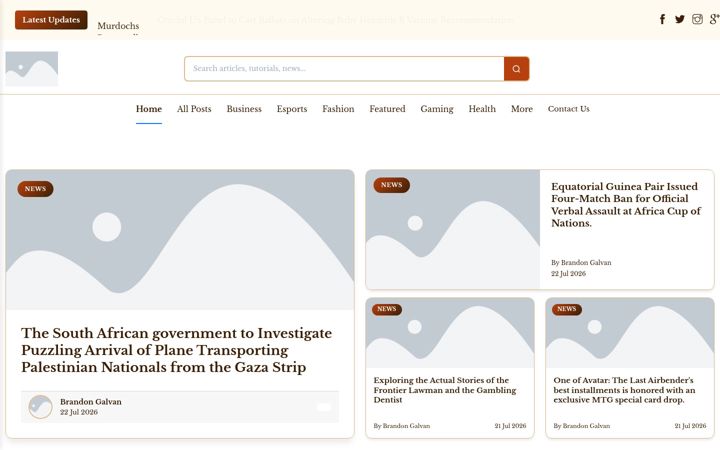The width and height of the screenshot is (720, 450).
Task: Click the Latest Updates button
Action: [x=51, y=20]
